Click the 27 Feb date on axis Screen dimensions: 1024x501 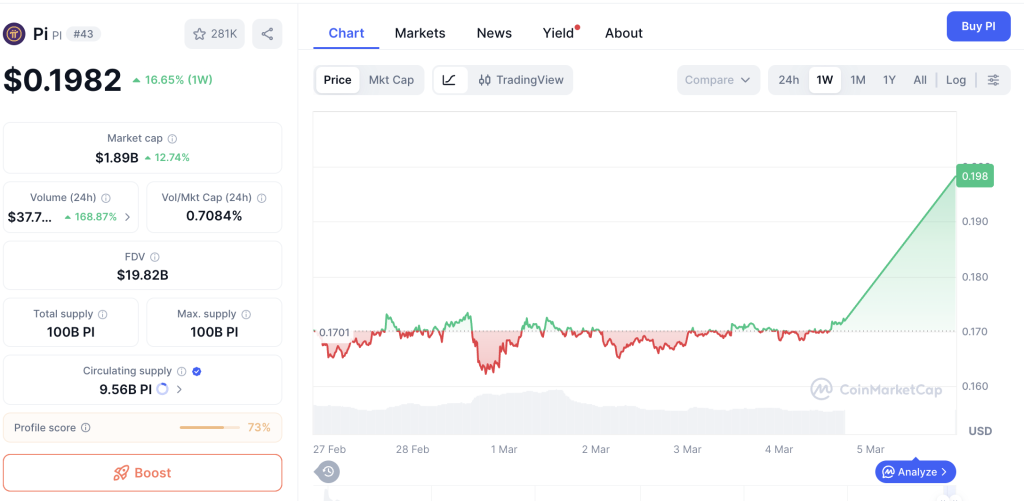329,449
